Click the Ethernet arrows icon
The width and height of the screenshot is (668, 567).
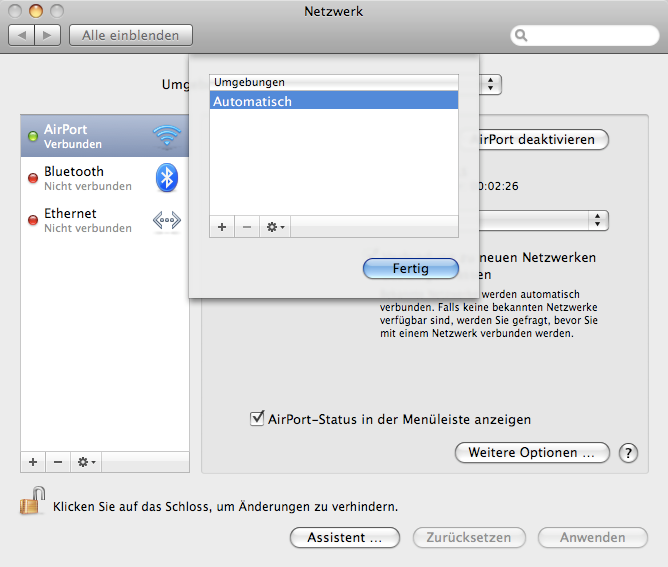[x=167, y=220]
